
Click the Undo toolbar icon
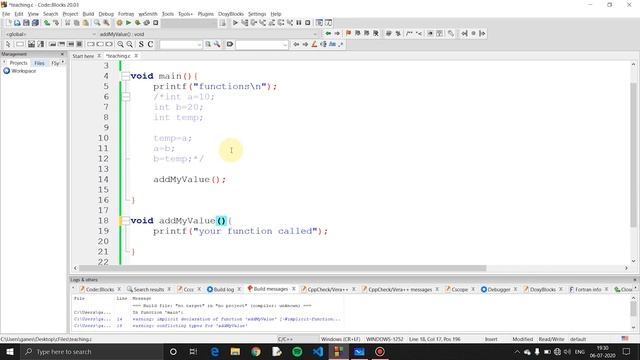[x=47, y=23]
